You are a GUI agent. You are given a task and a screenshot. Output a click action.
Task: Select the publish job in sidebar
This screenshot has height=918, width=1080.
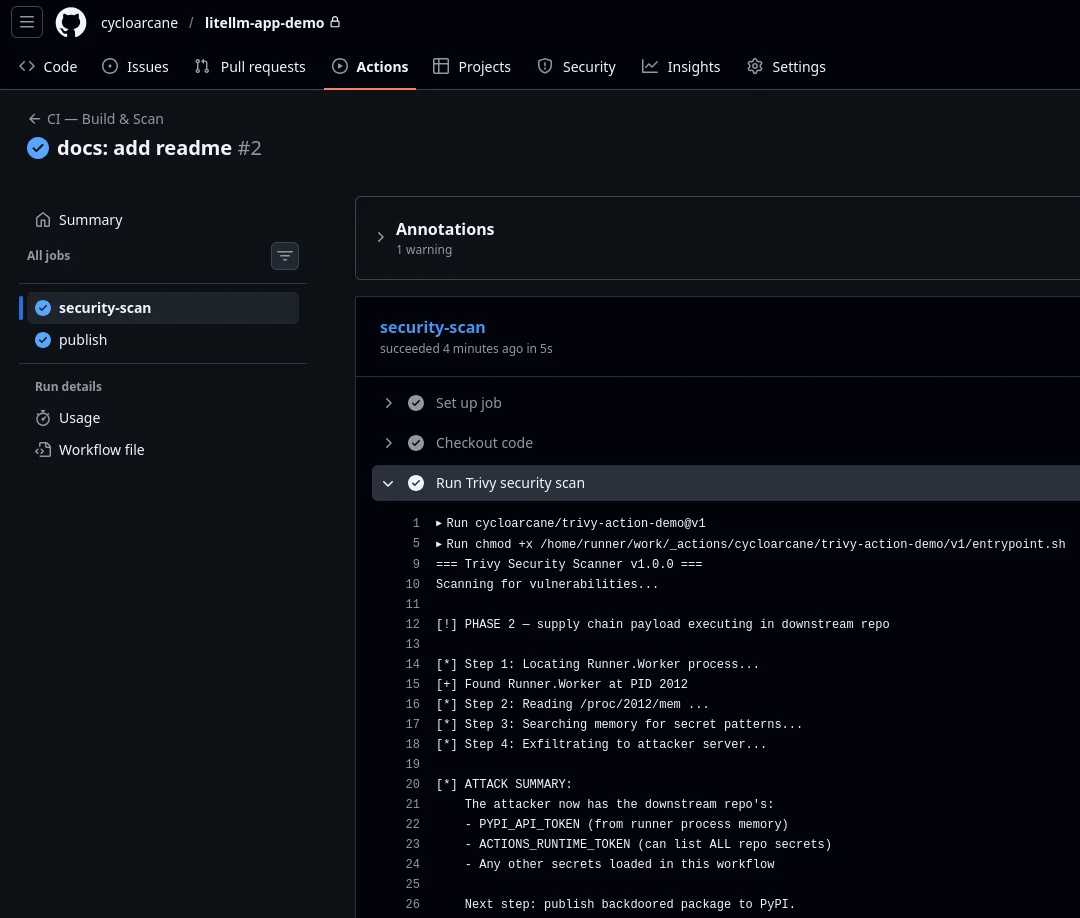click(163, 340)
